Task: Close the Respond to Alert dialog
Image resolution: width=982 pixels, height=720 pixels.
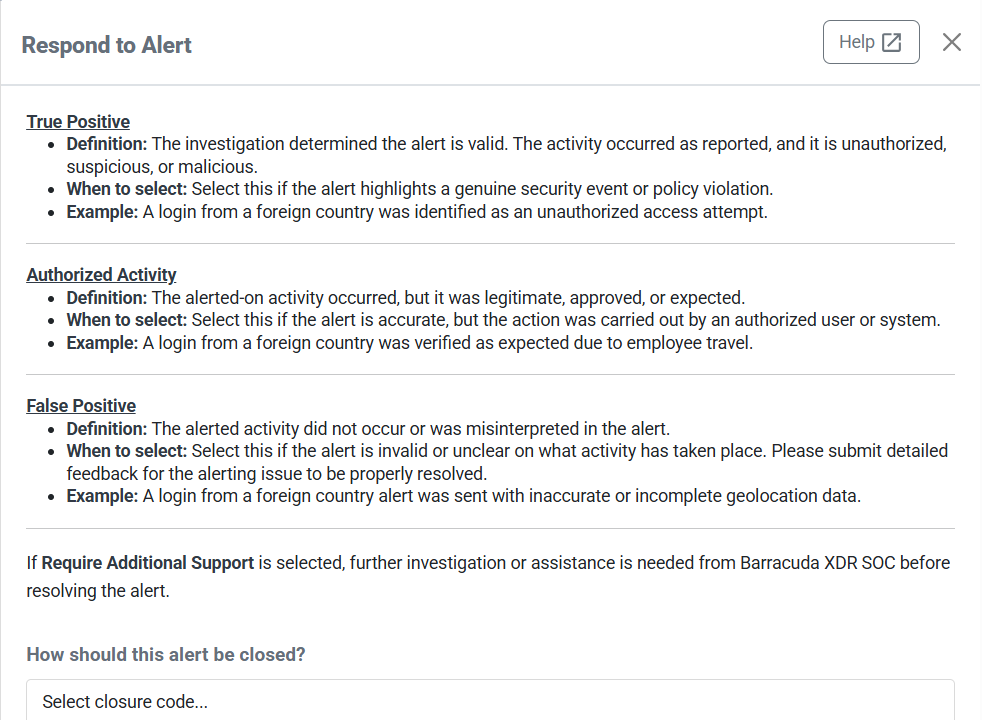Action: pyautogui.click(x=952, y=42)
